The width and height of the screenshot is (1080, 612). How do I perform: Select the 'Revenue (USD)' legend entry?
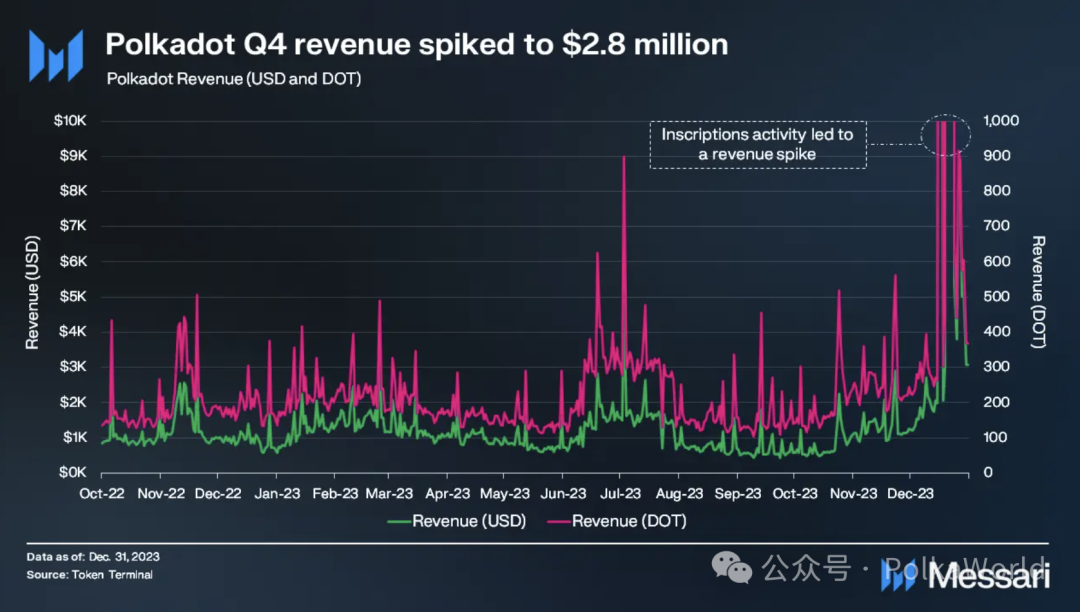[x=457, y=521]
